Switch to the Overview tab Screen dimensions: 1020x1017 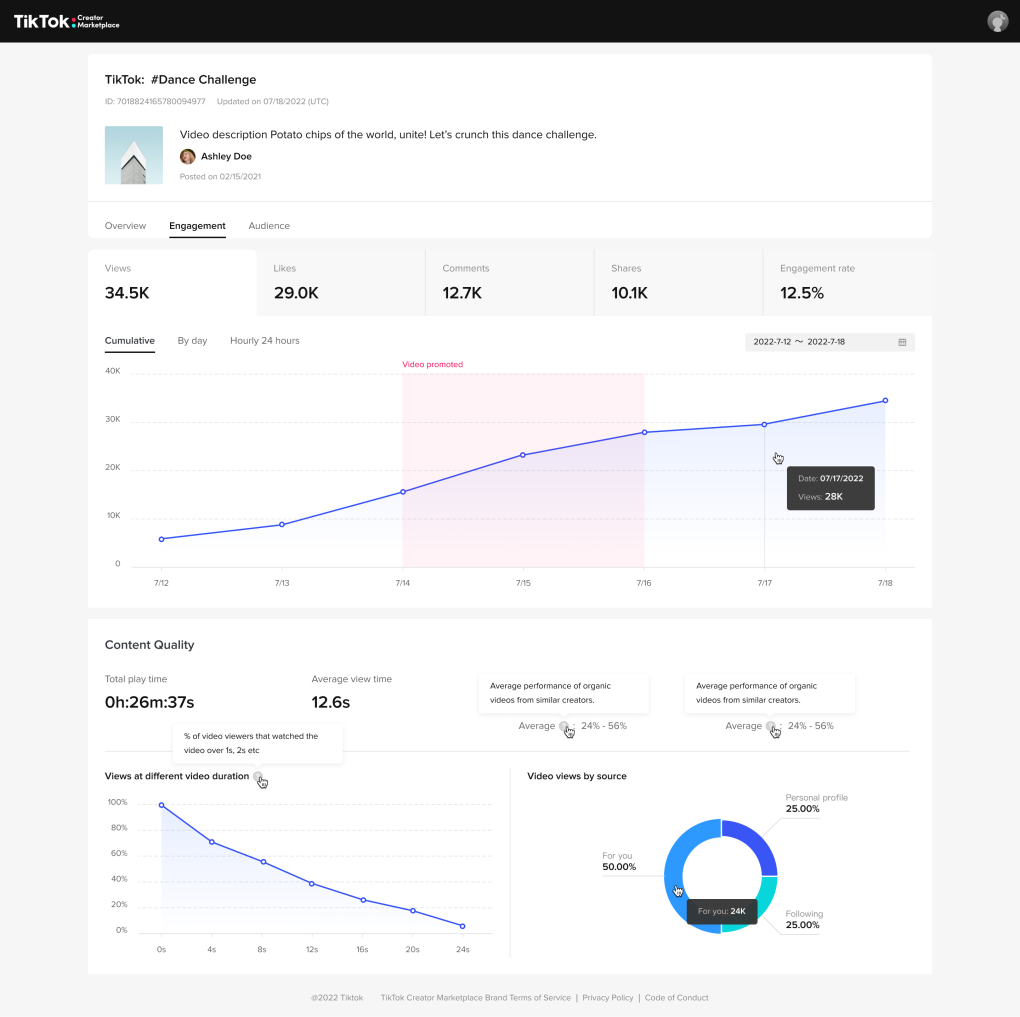click(125, 226)
